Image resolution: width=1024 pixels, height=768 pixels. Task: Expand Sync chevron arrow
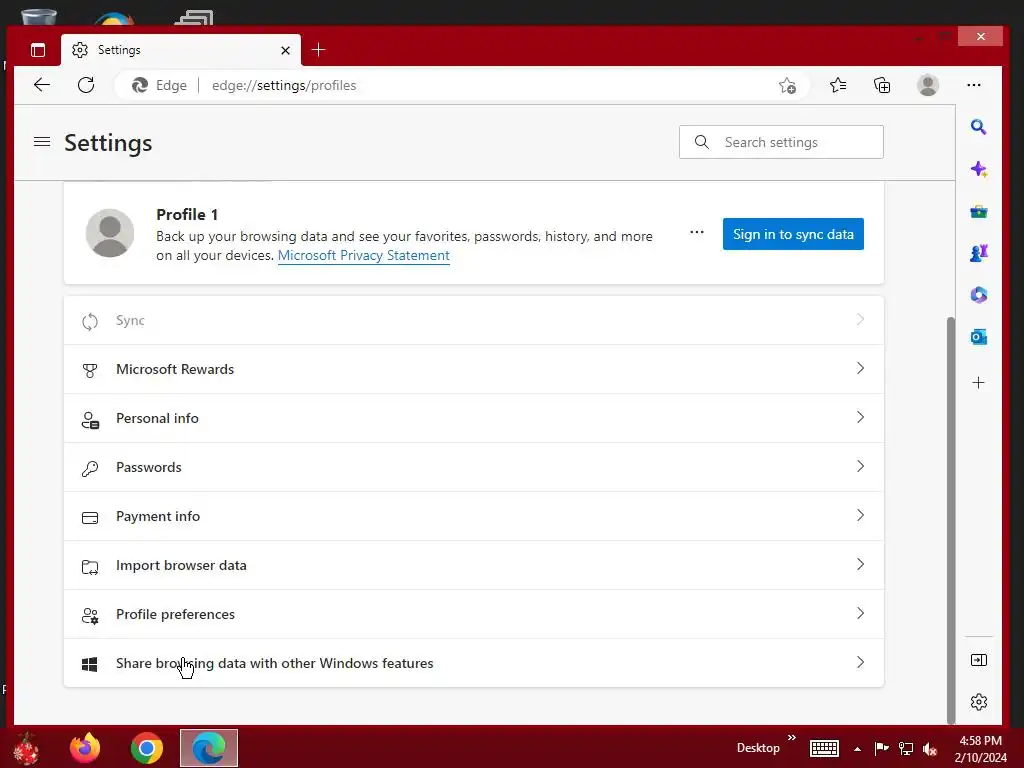(x=860, y=319)
